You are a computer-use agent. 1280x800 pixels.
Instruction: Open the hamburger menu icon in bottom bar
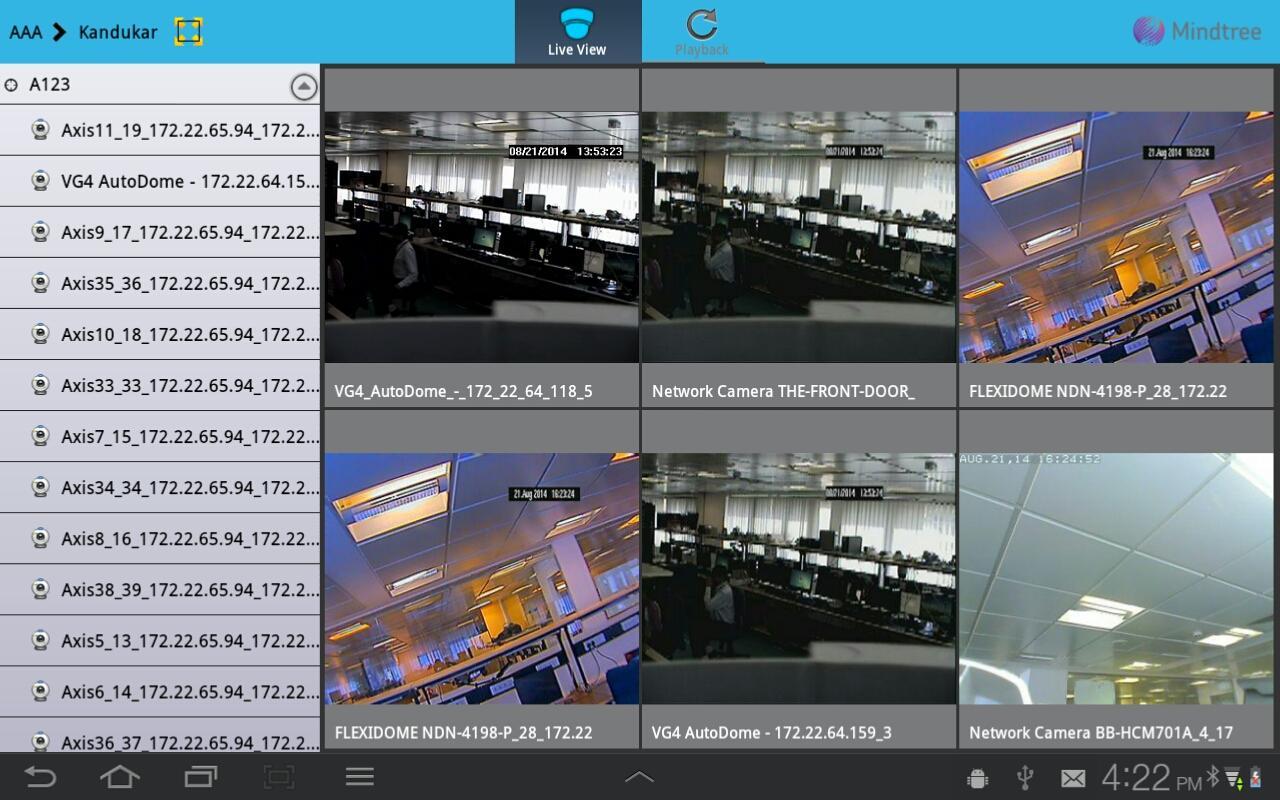coord(359,777)
